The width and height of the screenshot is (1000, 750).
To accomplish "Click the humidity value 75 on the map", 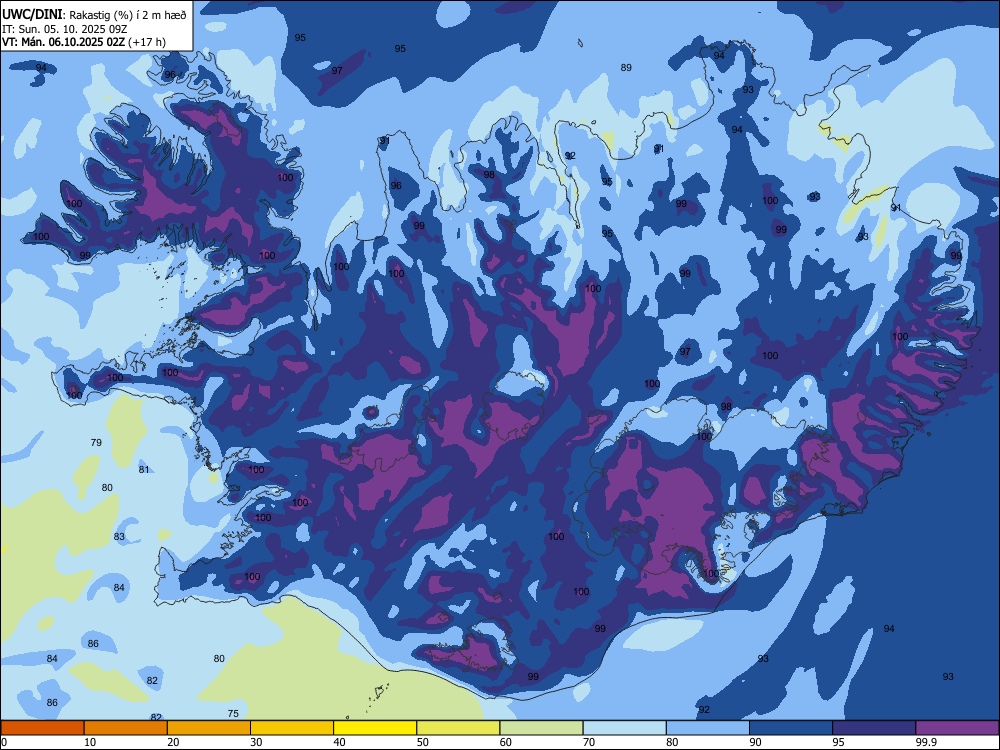I will 233,714.
